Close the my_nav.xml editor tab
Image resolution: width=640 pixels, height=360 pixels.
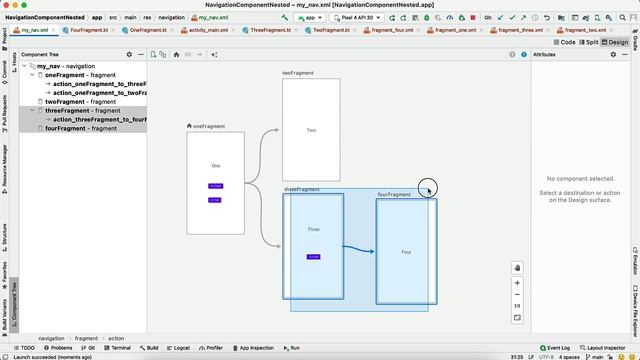[x=53, y=30]
